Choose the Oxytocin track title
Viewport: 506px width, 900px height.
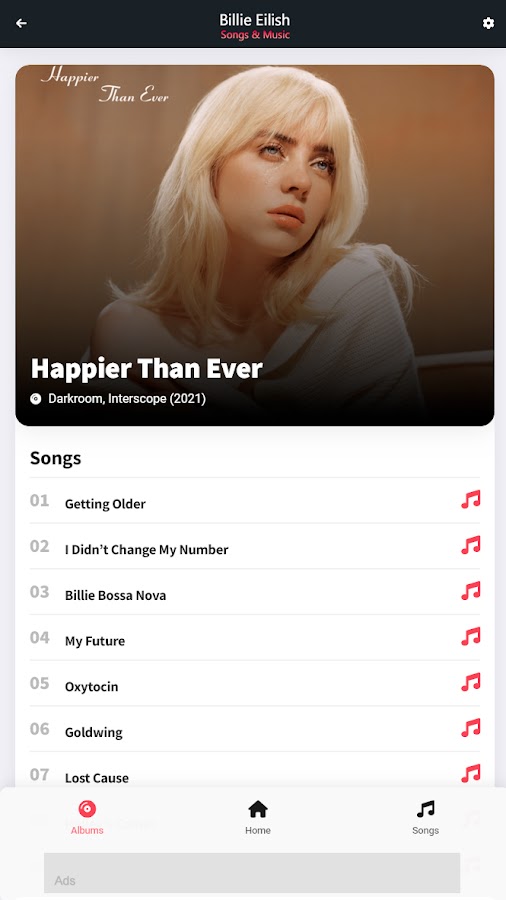click(91, 687)
